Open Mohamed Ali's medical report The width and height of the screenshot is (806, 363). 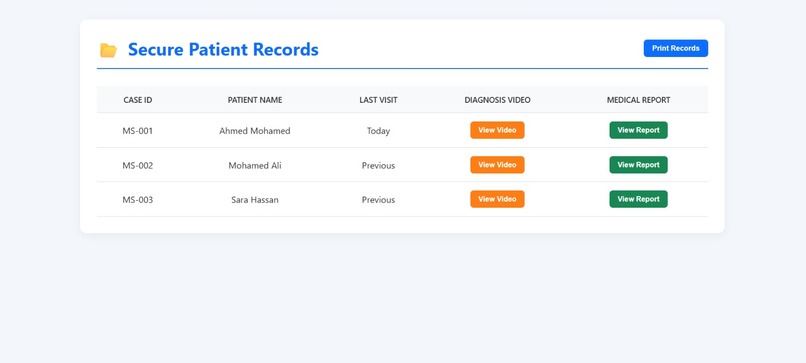point(638,165)
